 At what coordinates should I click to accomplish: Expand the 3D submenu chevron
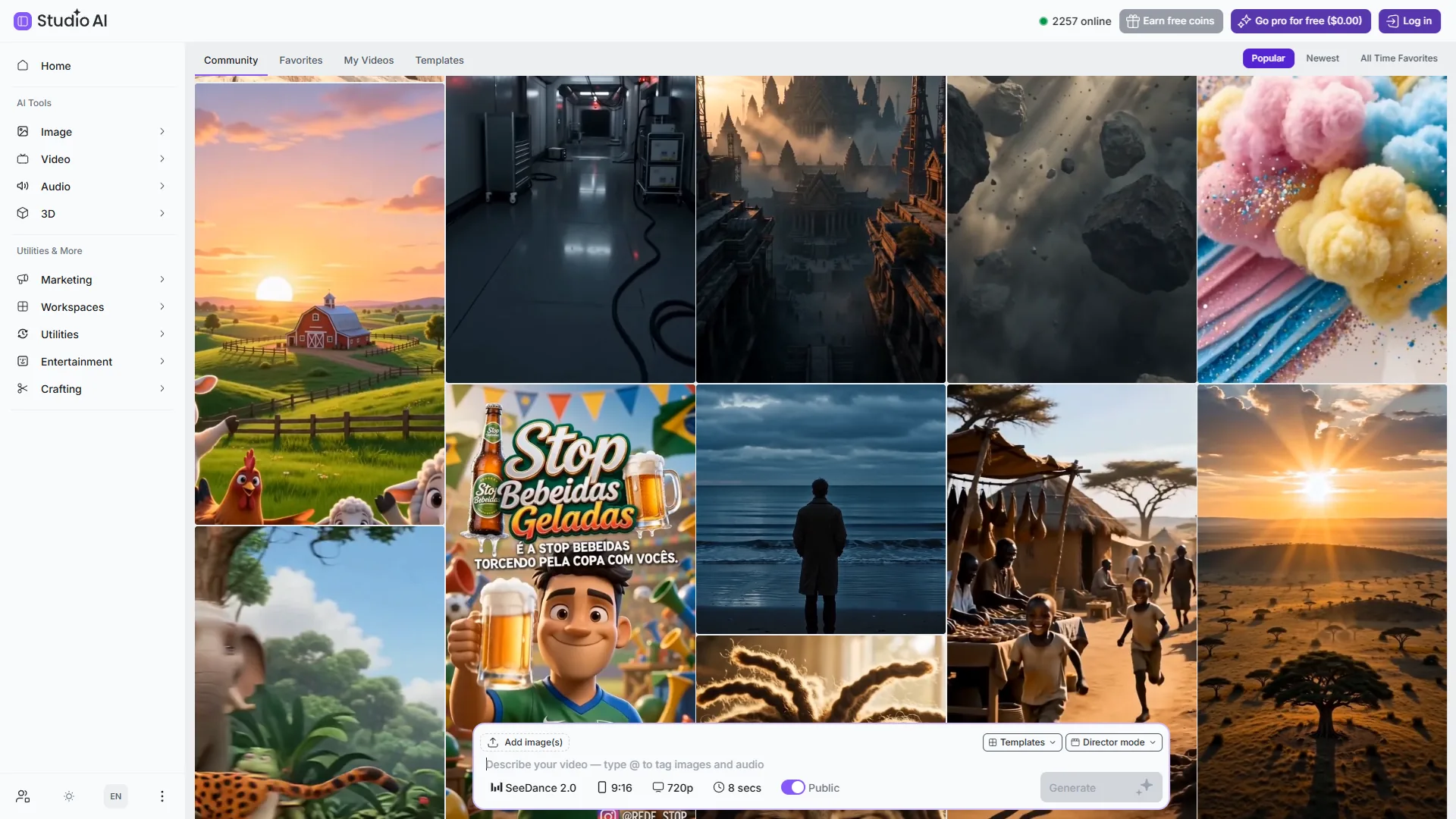(x=162, y=213)
